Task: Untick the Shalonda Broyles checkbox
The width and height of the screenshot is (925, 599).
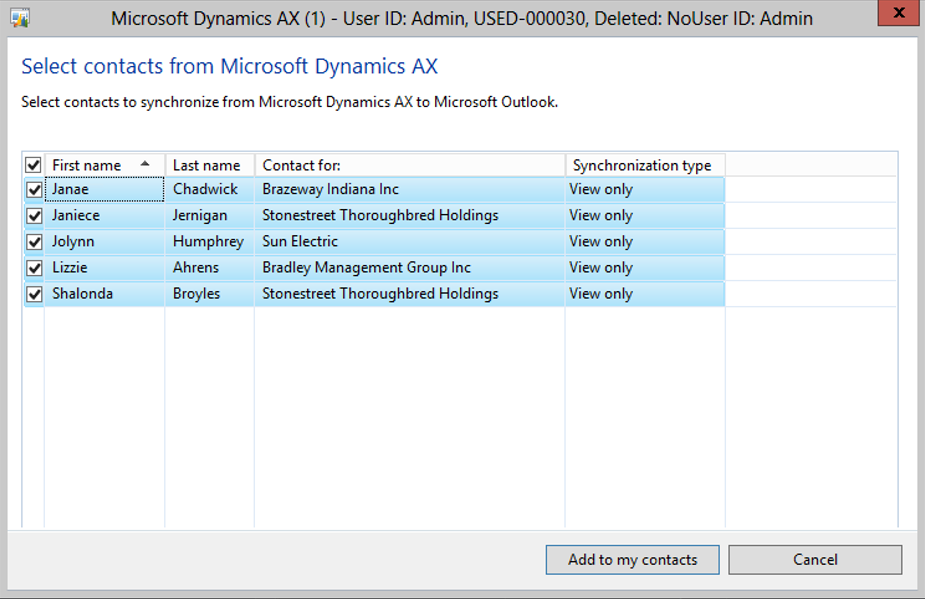Action: point(34,294)
